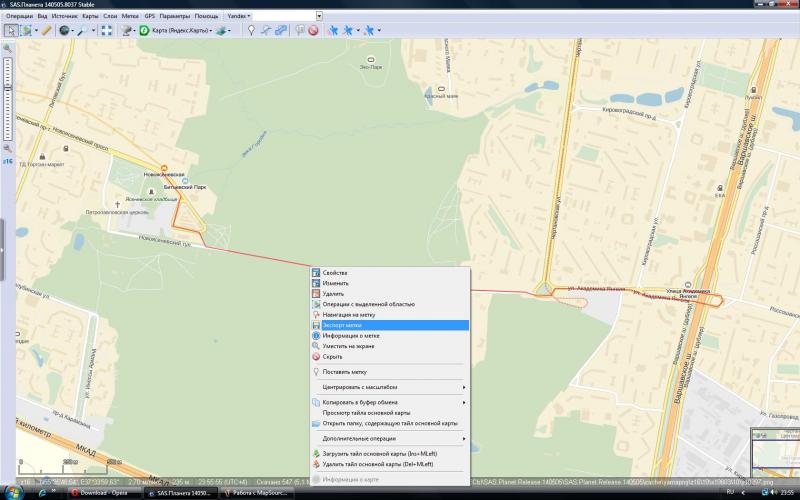Choose Скрыть in context menu
The image size is (800, 500).
[x=390, y=357]
